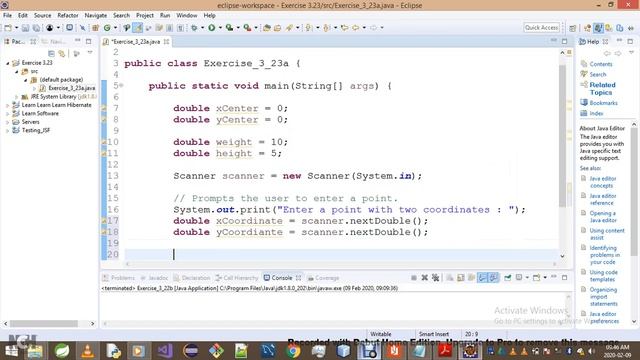The width and height of the screenshot is (640, 360).
Task: Click the Save icon in the toolbar
Action: (x=25, y=28)
